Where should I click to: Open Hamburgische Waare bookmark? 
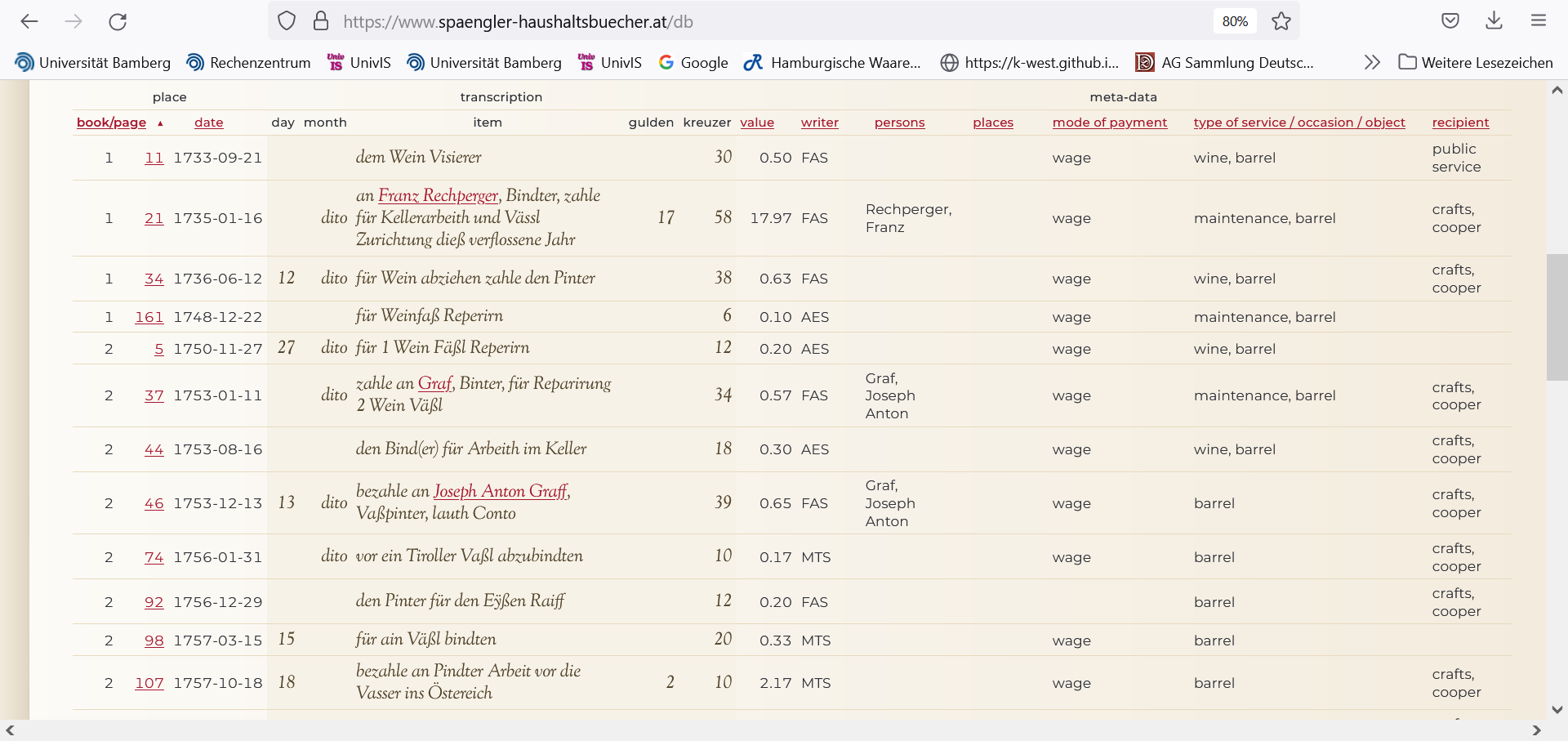pos(832,62)
